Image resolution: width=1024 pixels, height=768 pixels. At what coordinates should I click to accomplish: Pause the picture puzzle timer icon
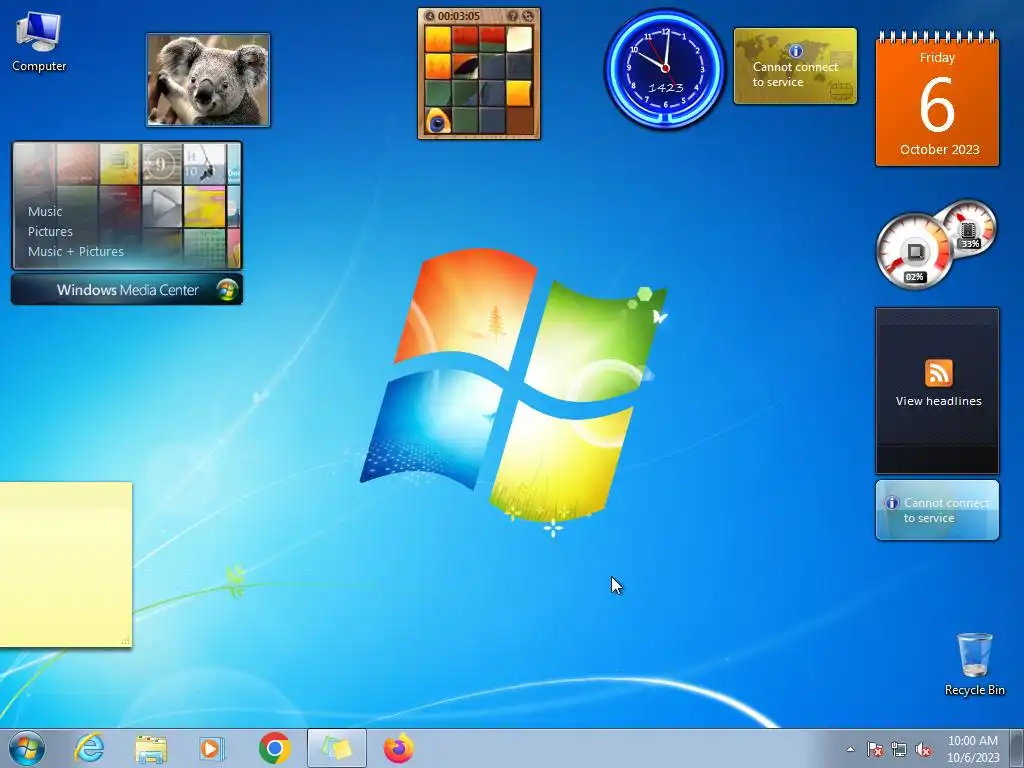pyautogui.click(x=430, y=16)
